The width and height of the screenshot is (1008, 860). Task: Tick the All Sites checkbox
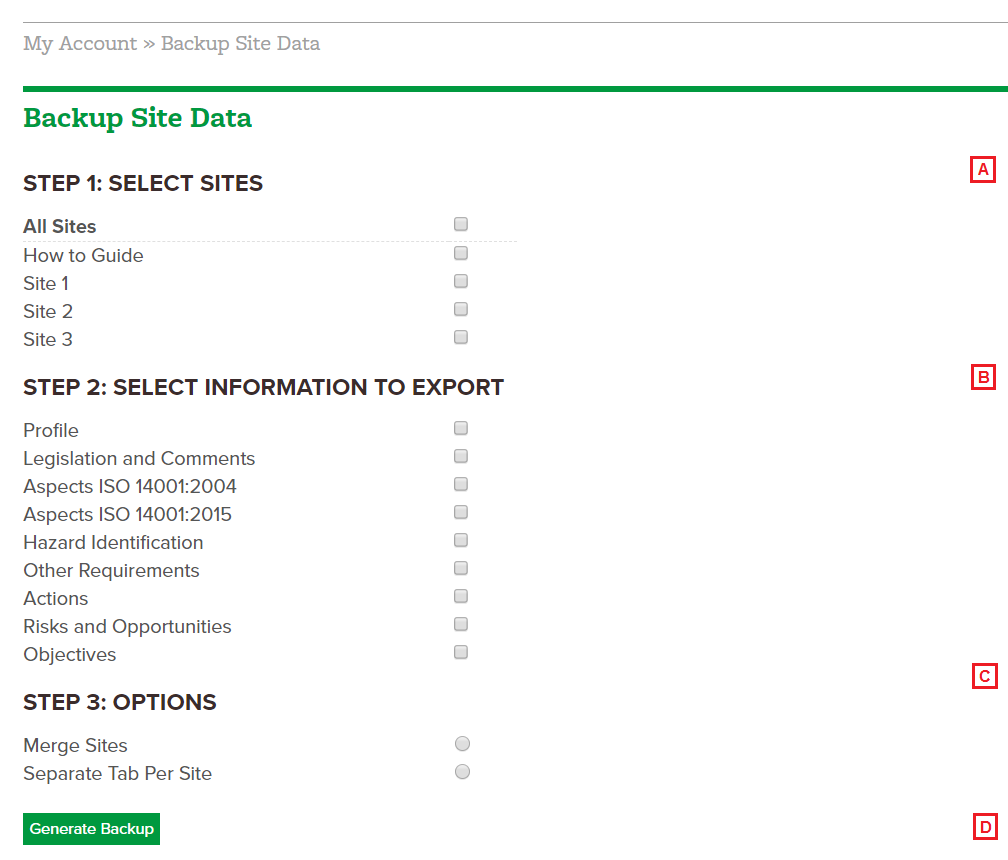coord(461,224)
